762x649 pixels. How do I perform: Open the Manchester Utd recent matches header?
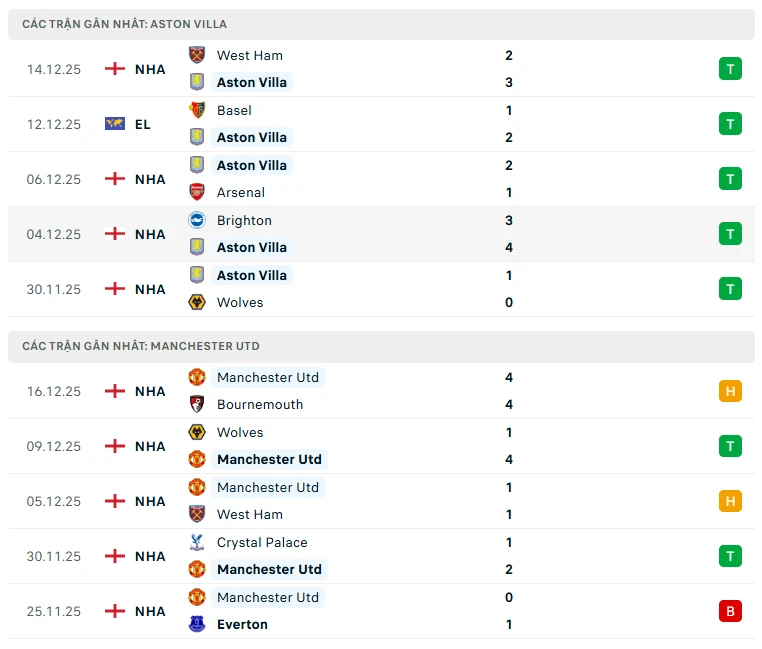(141, 346)
